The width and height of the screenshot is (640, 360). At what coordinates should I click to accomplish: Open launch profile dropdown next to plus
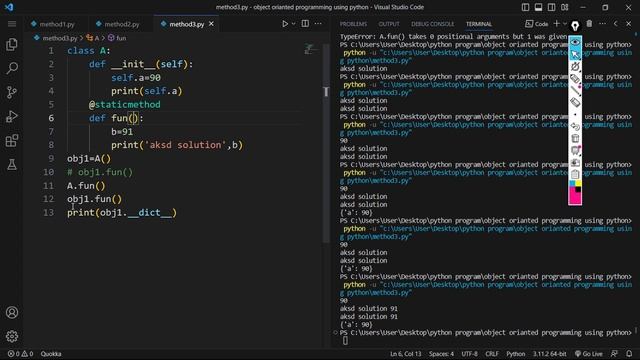pos(565,24)
